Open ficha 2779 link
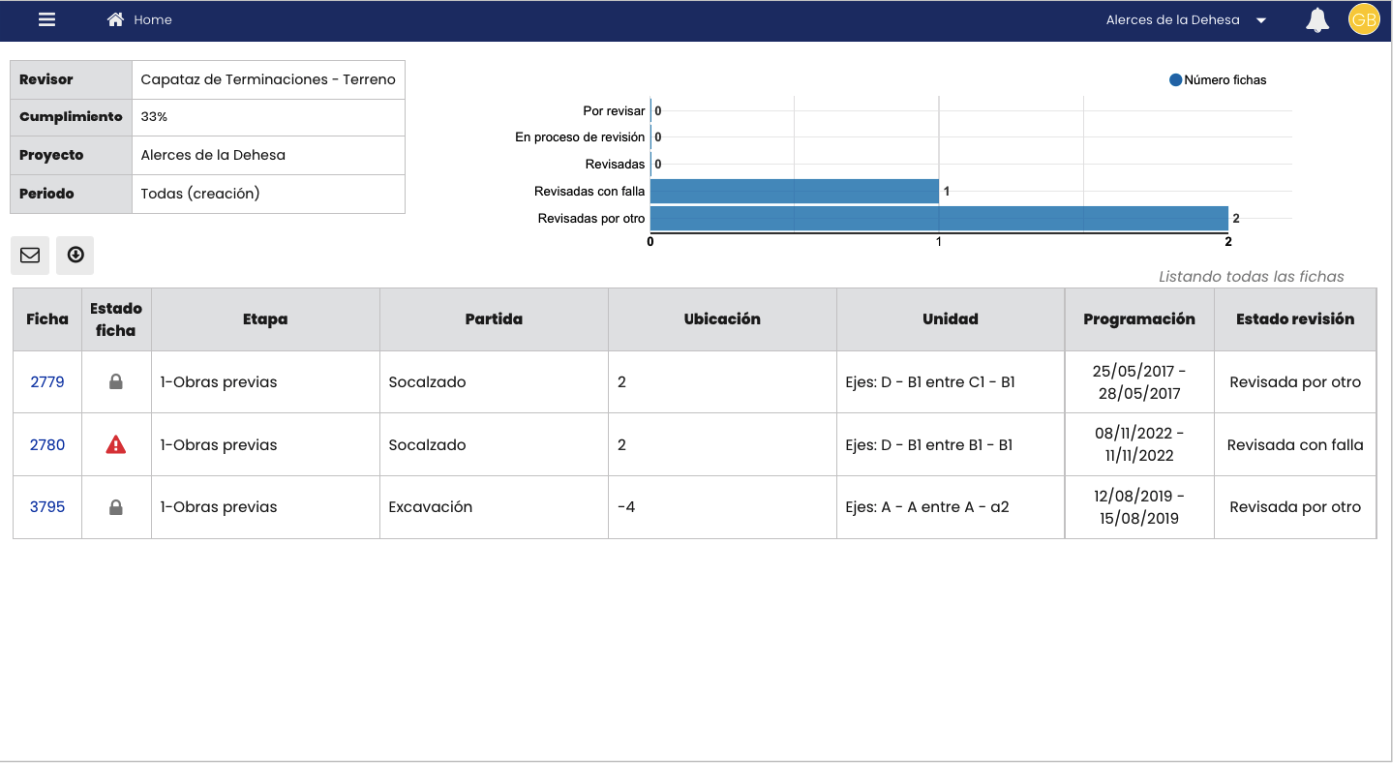The width and height of the screenshot is (1394, 764). (x=47, y=382)
